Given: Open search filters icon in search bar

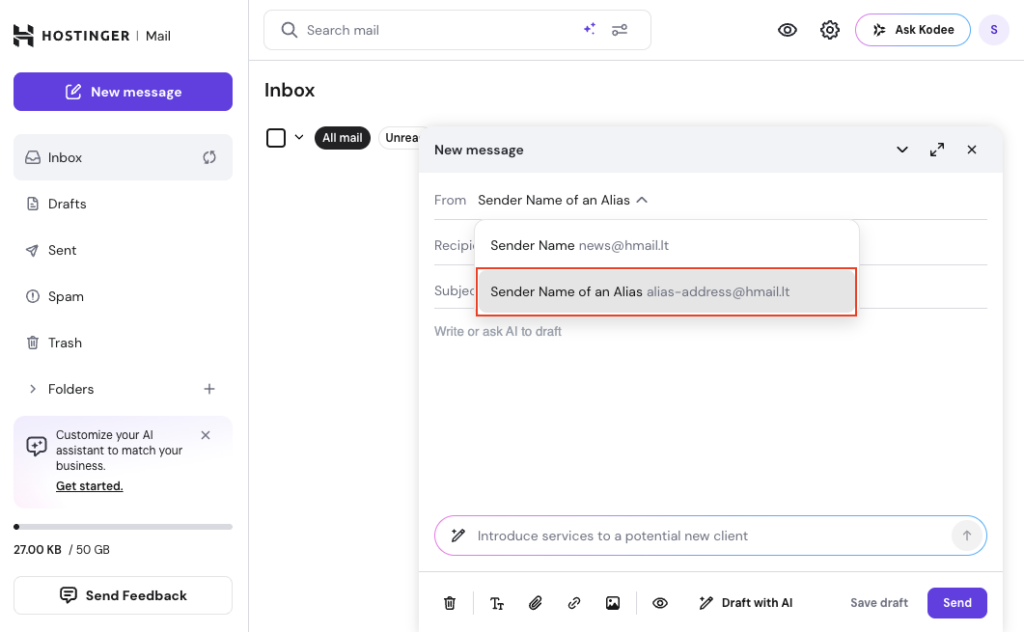Looking at the screenshot, I should point(620,30).
